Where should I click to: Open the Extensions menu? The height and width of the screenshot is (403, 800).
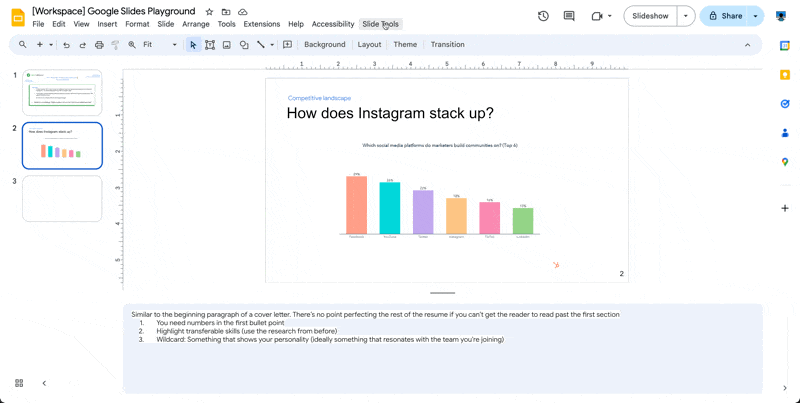pos(262,24)
